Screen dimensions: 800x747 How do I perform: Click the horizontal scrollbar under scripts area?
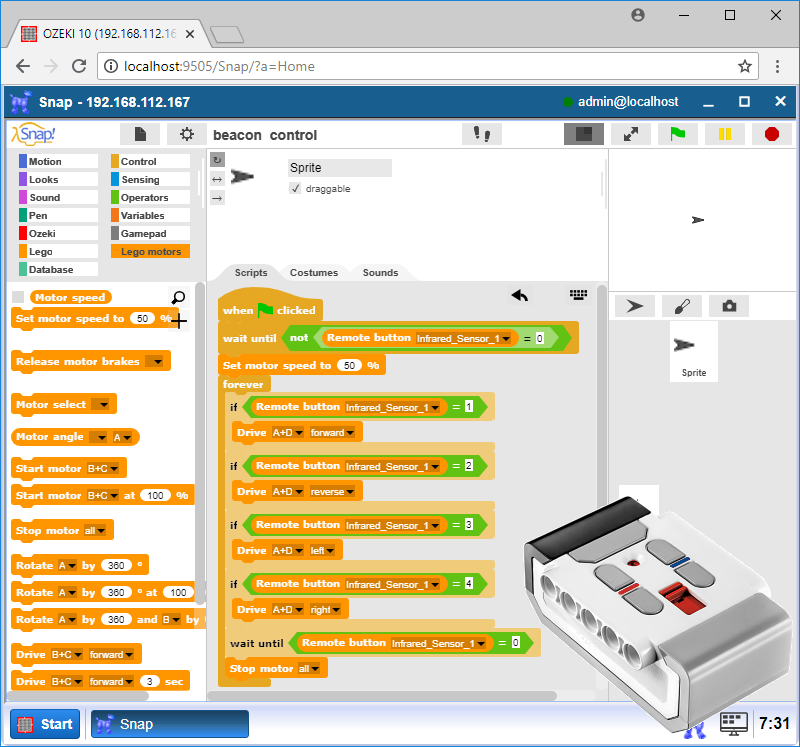coord(382,696)
